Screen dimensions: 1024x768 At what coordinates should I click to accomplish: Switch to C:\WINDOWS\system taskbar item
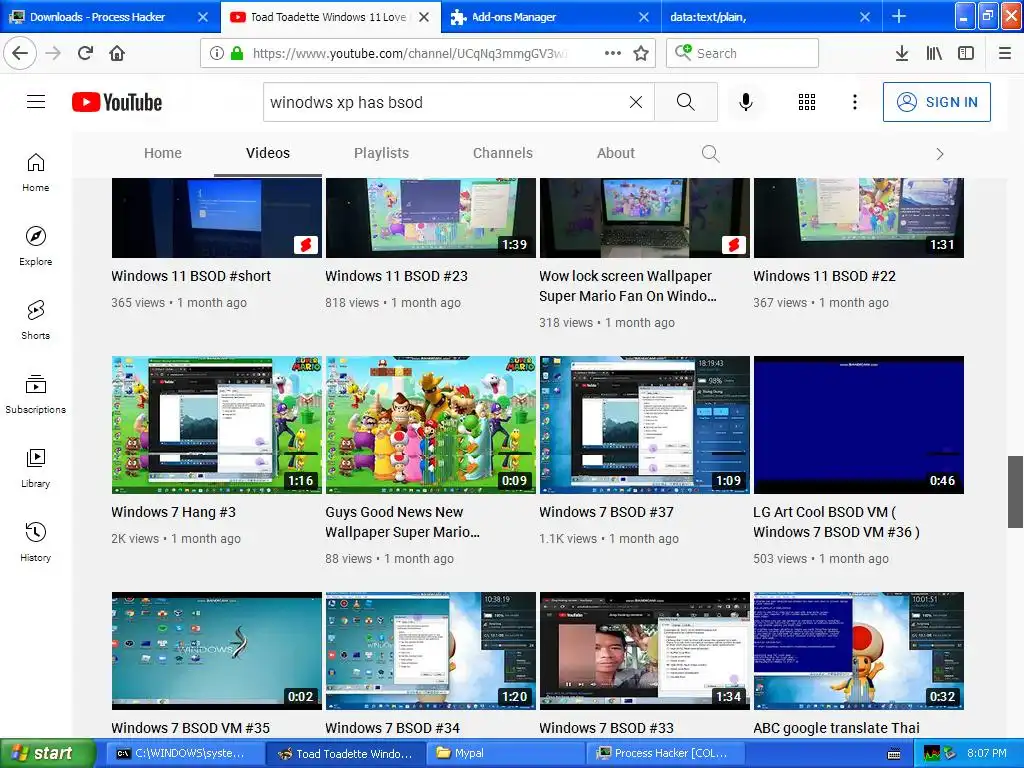pos(185,753)
